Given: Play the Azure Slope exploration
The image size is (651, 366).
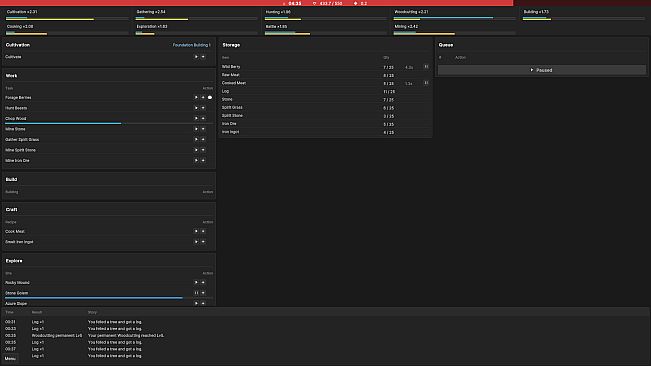Looking at the screenshot, I should coord(196,303).
